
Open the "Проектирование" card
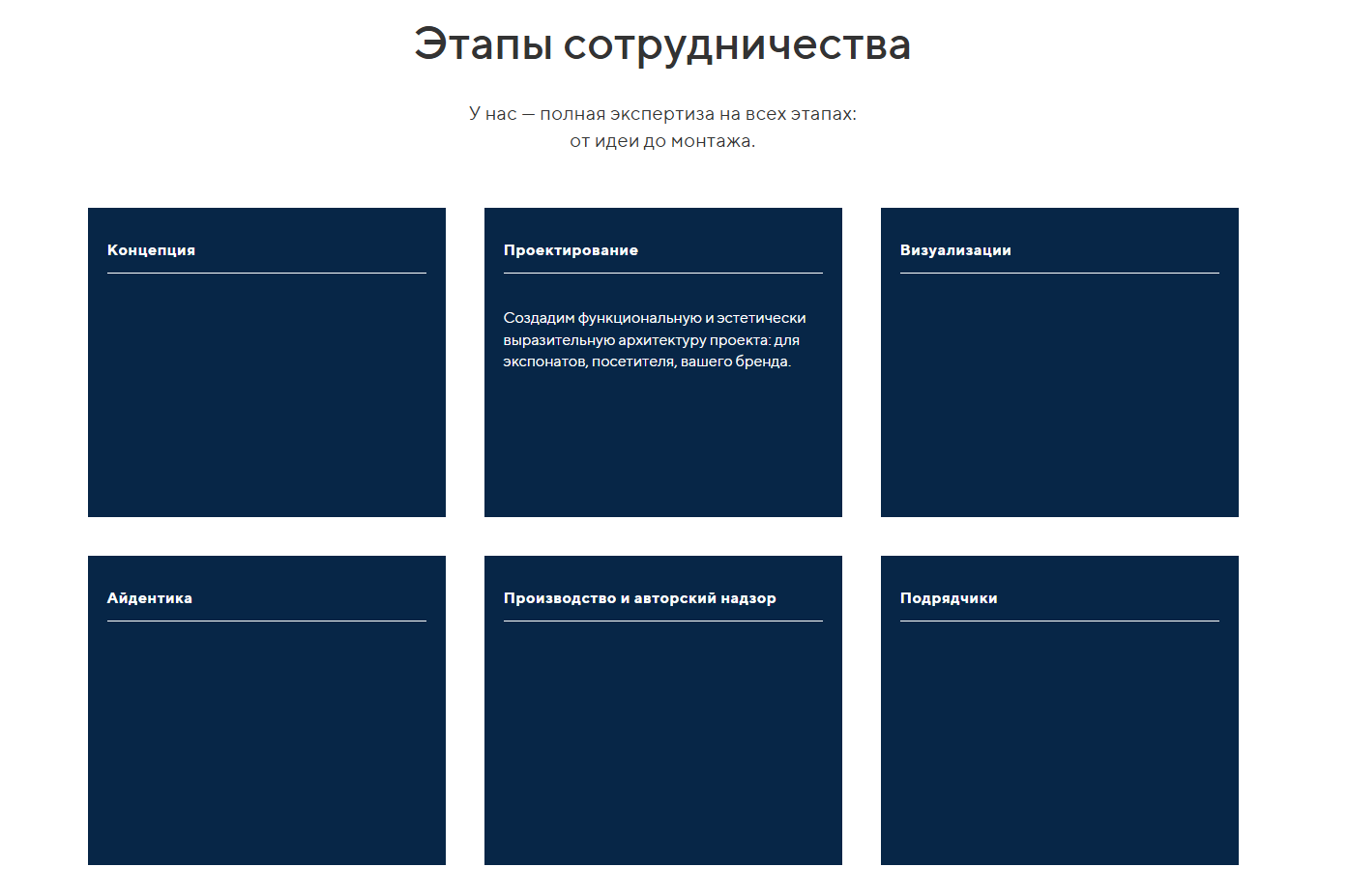663,445
